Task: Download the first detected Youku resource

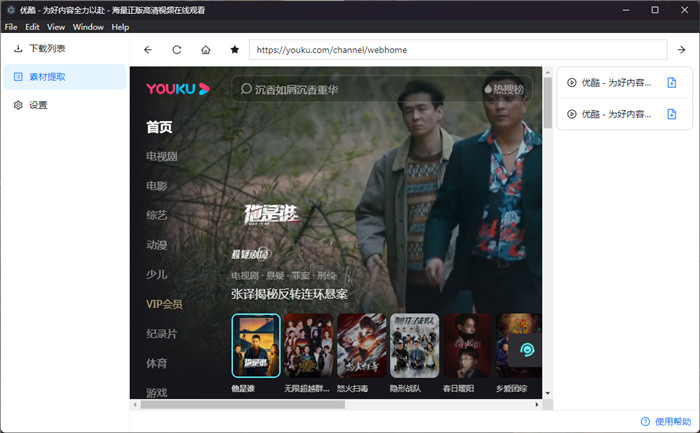Action: tap(672, 83)
